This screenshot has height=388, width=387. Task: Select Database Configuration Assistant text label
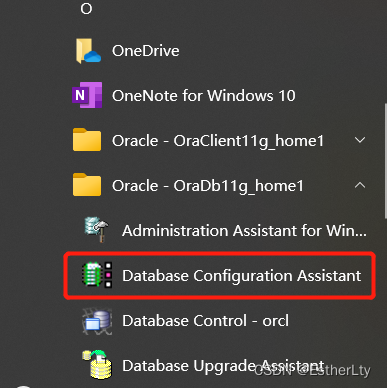241,276
